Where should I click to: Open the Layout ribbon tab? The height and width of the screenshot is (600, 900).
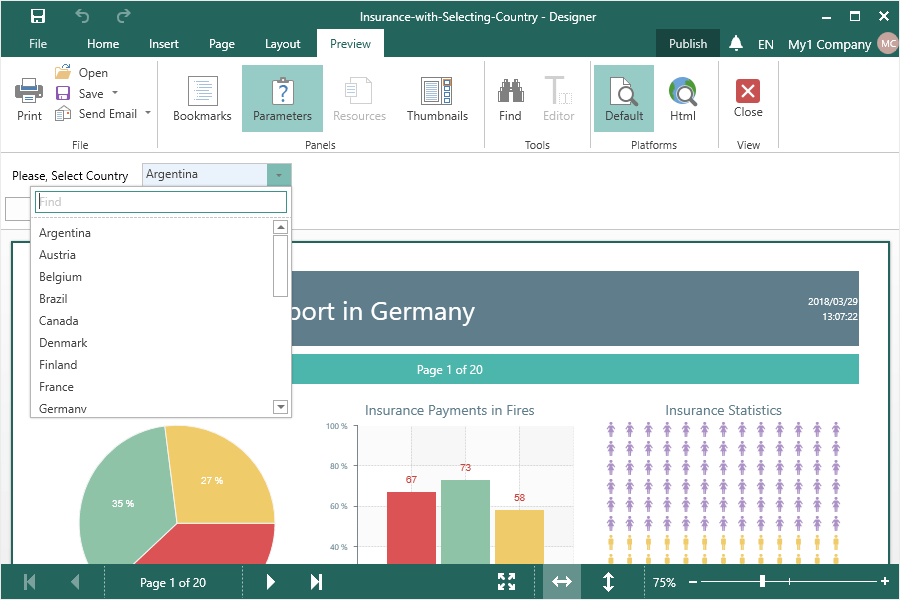283,44
